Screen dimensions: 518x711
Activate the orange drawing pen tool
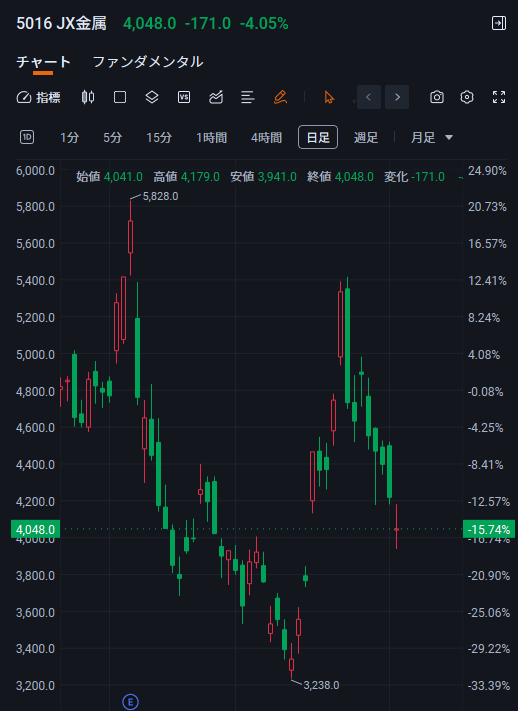(x=280, y=97)
